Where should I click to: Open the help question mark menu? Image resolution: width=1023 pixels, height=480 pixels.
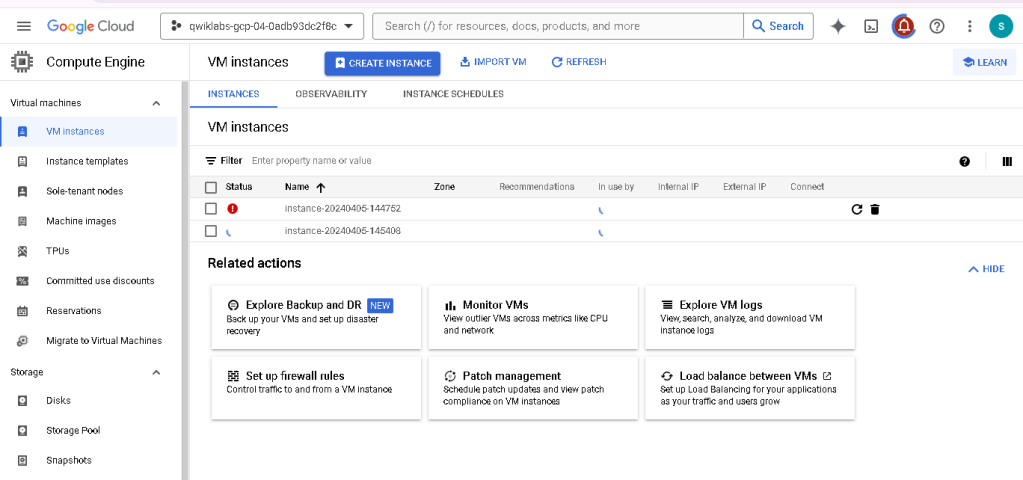(x=937, y=26)
